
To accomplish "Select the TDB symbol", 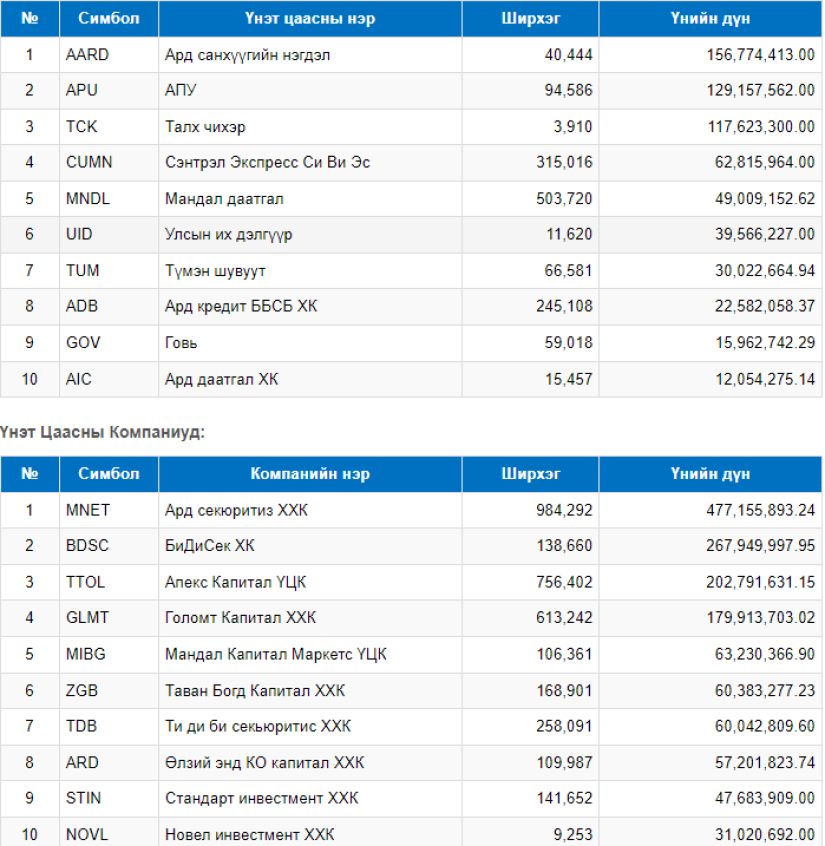I will (81, 726).
